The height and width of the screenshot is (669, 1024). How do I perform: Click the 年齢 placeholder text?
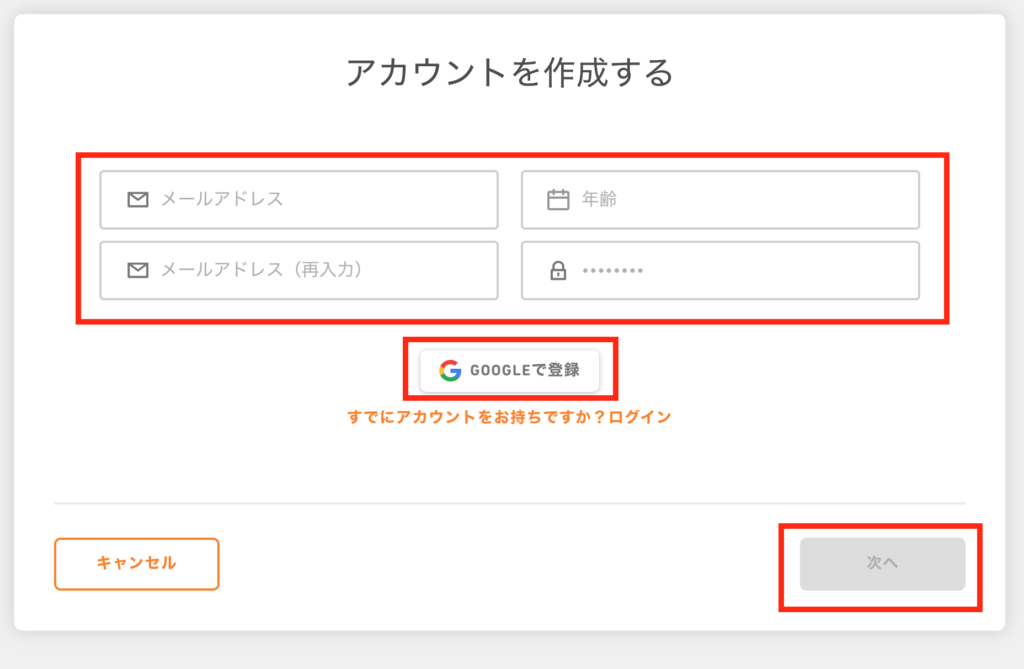point(600,199)
